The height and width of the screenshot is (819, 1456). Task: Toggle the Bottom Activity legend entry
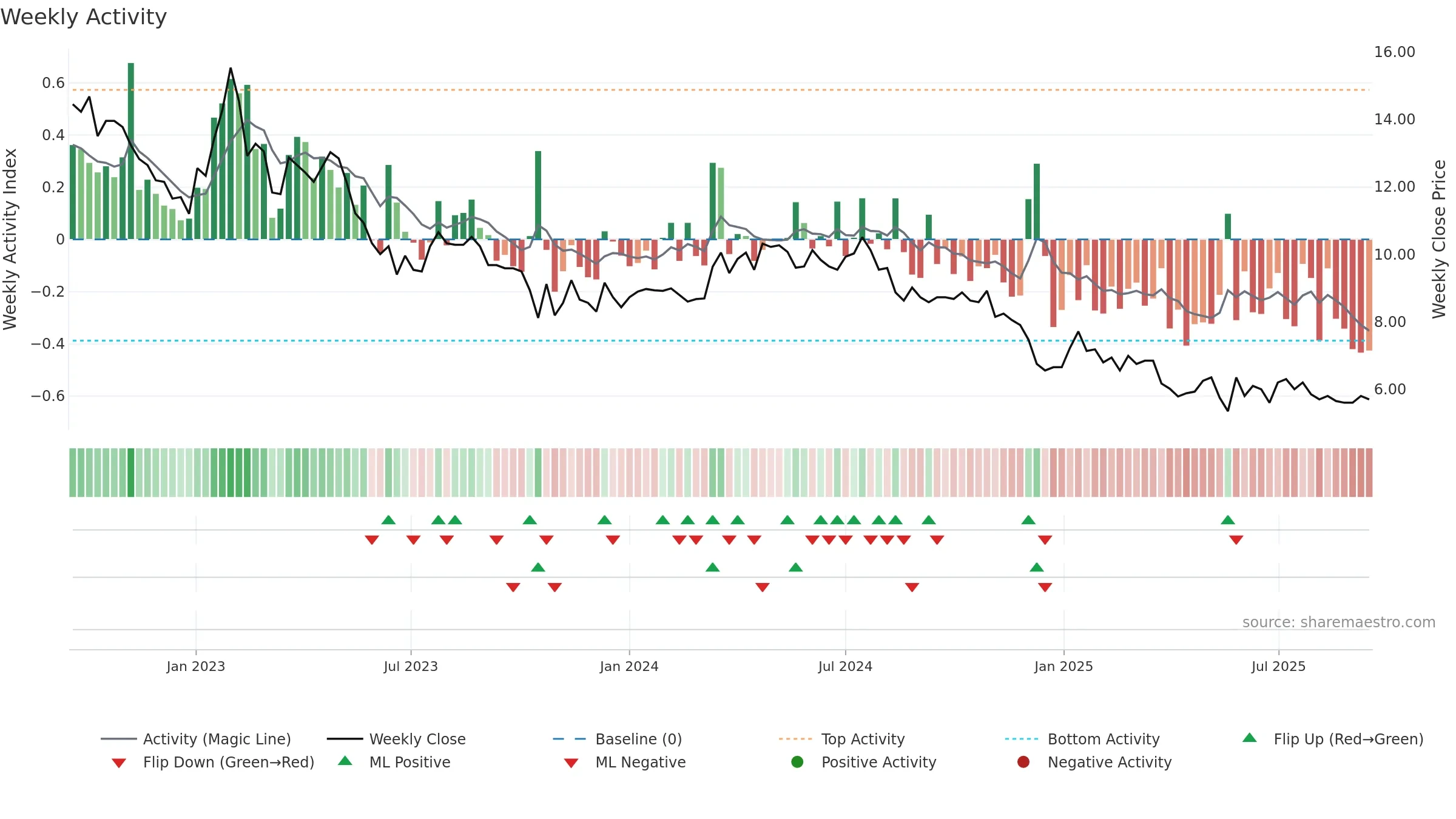(1082, 739)
